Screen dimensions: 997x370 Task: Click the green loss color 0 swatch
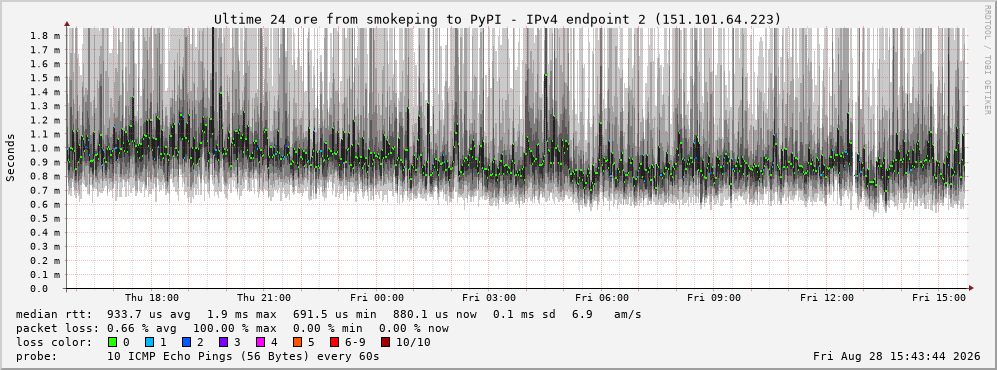(113, 342)
